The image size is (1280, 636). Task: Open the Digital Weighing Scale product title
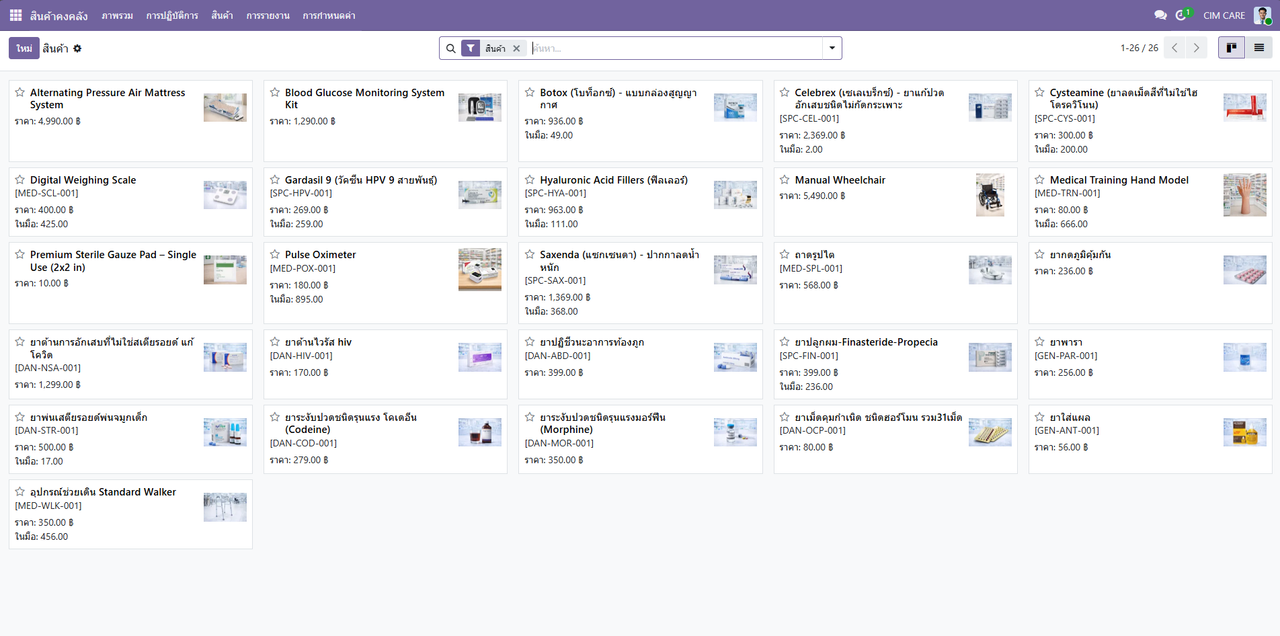pos(83,180)
